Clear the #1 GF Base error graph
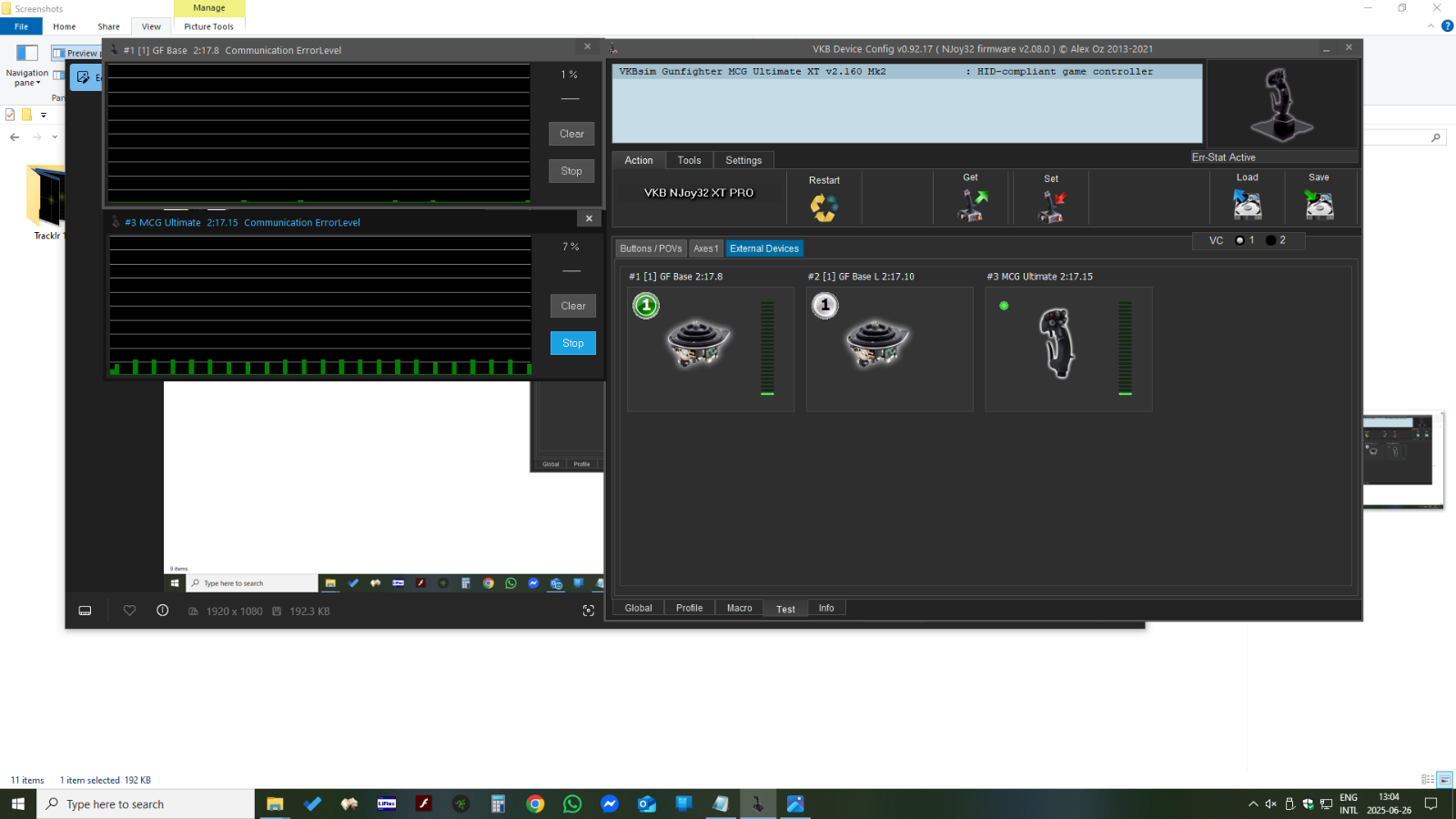Viewport: 1456px width, 819px height. pyautogui.click(x=571, y=134)
